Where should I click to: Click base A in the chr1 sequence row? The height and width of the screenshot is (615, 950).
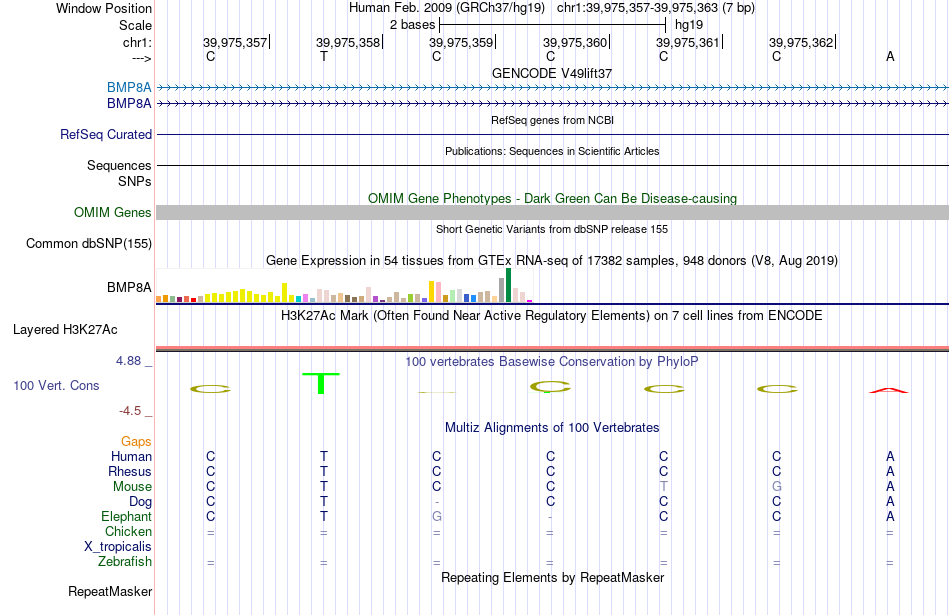point(890,56)
